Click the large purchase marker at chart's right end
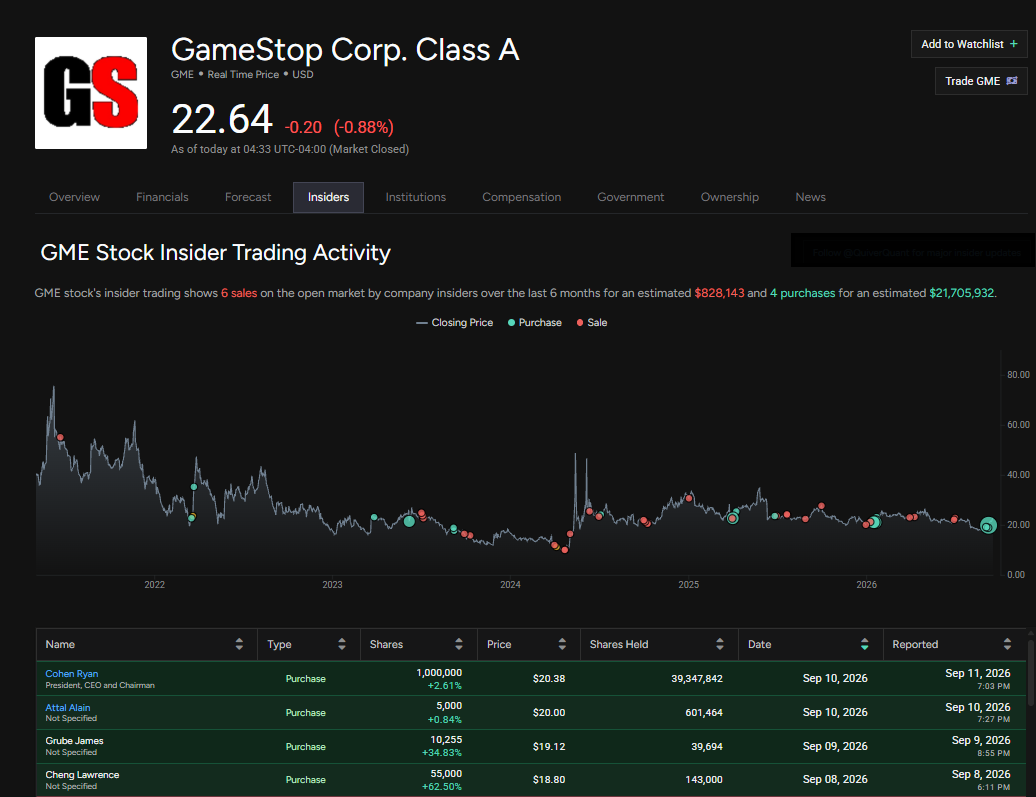 pyautogui.click(x=988, y=525)
